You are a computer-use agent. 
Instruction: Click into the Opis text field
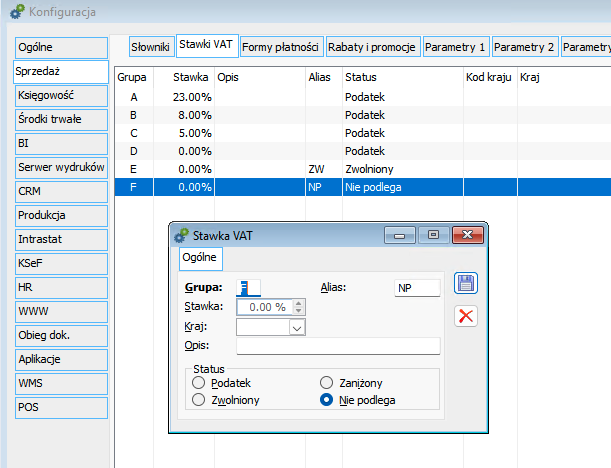[x=338, y=346]
